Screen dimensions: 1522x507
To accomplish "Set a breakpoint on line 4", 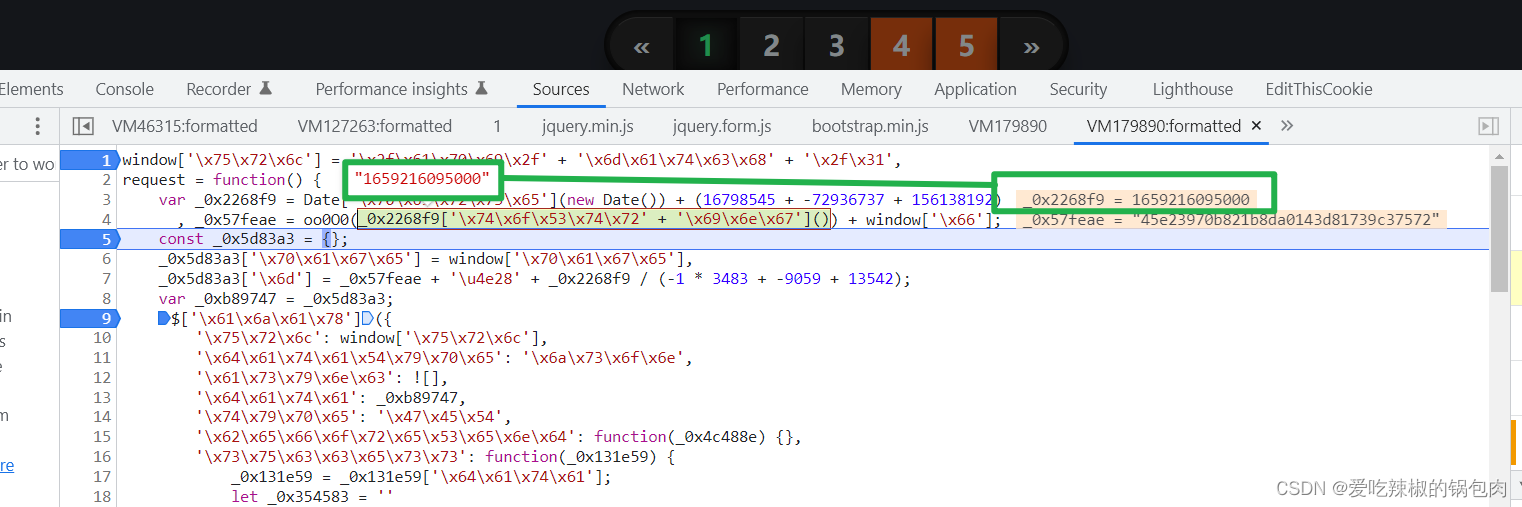I will click(105, 219).
